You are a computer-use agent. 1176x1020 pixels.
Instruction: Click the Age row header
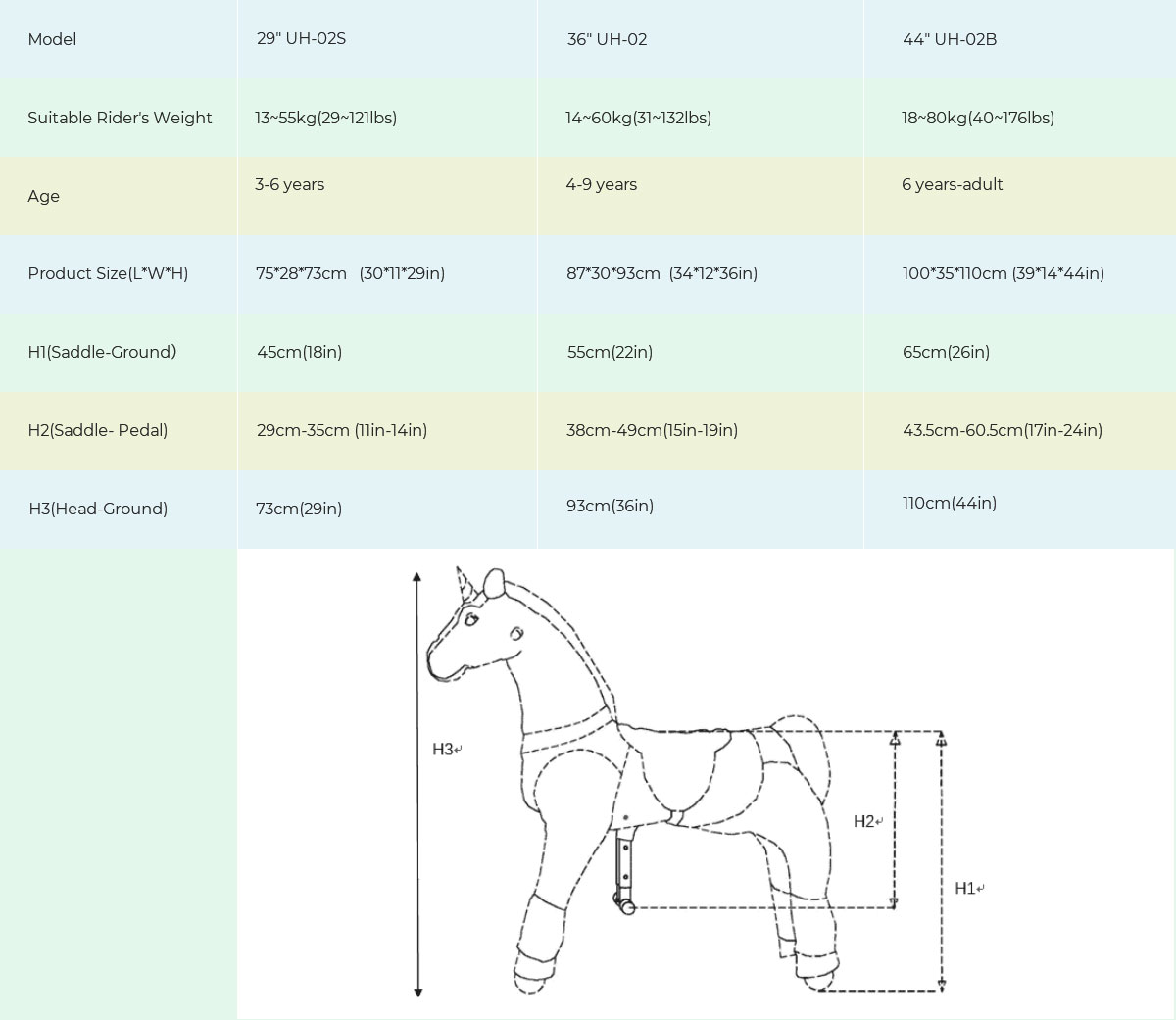tap(43, 196)
